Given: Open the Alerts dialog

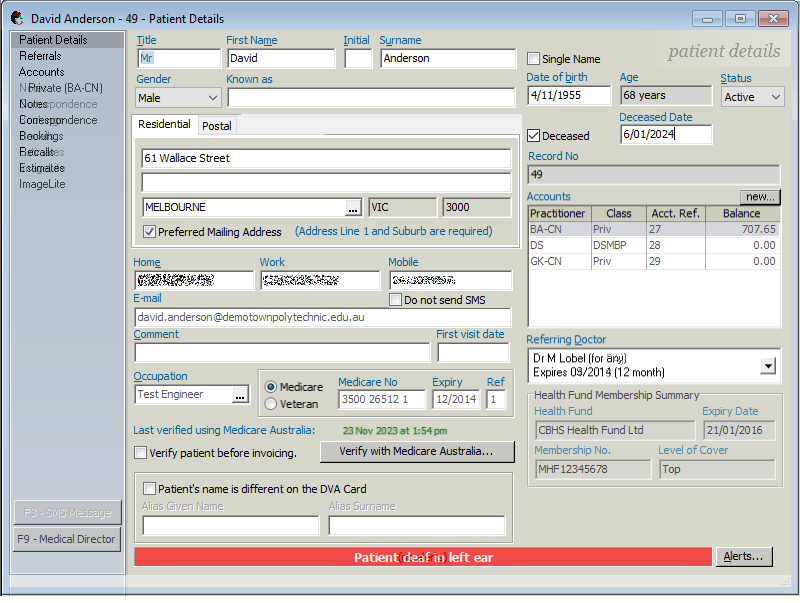Looking at the screenshot, I should pos(744,557).
